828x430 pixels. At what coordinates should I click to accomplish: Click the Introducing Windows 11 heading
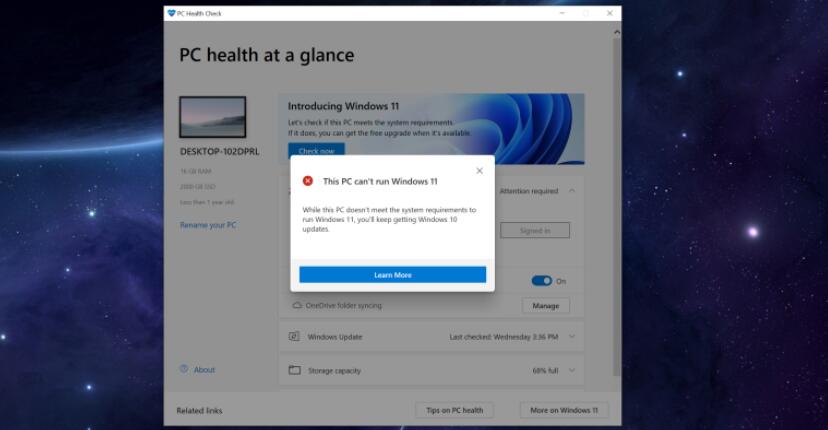pos(343,106)
